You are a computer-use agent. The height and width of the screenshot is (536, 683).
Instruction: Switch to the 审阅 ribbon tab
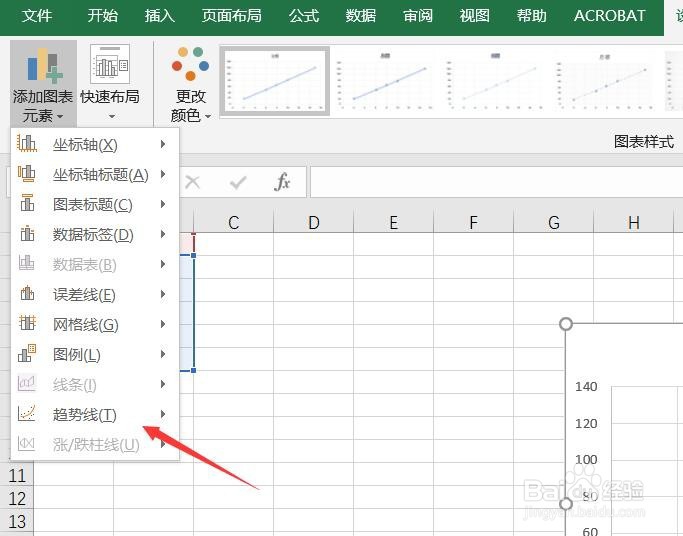pyautogui.click(x=418, y=16)
